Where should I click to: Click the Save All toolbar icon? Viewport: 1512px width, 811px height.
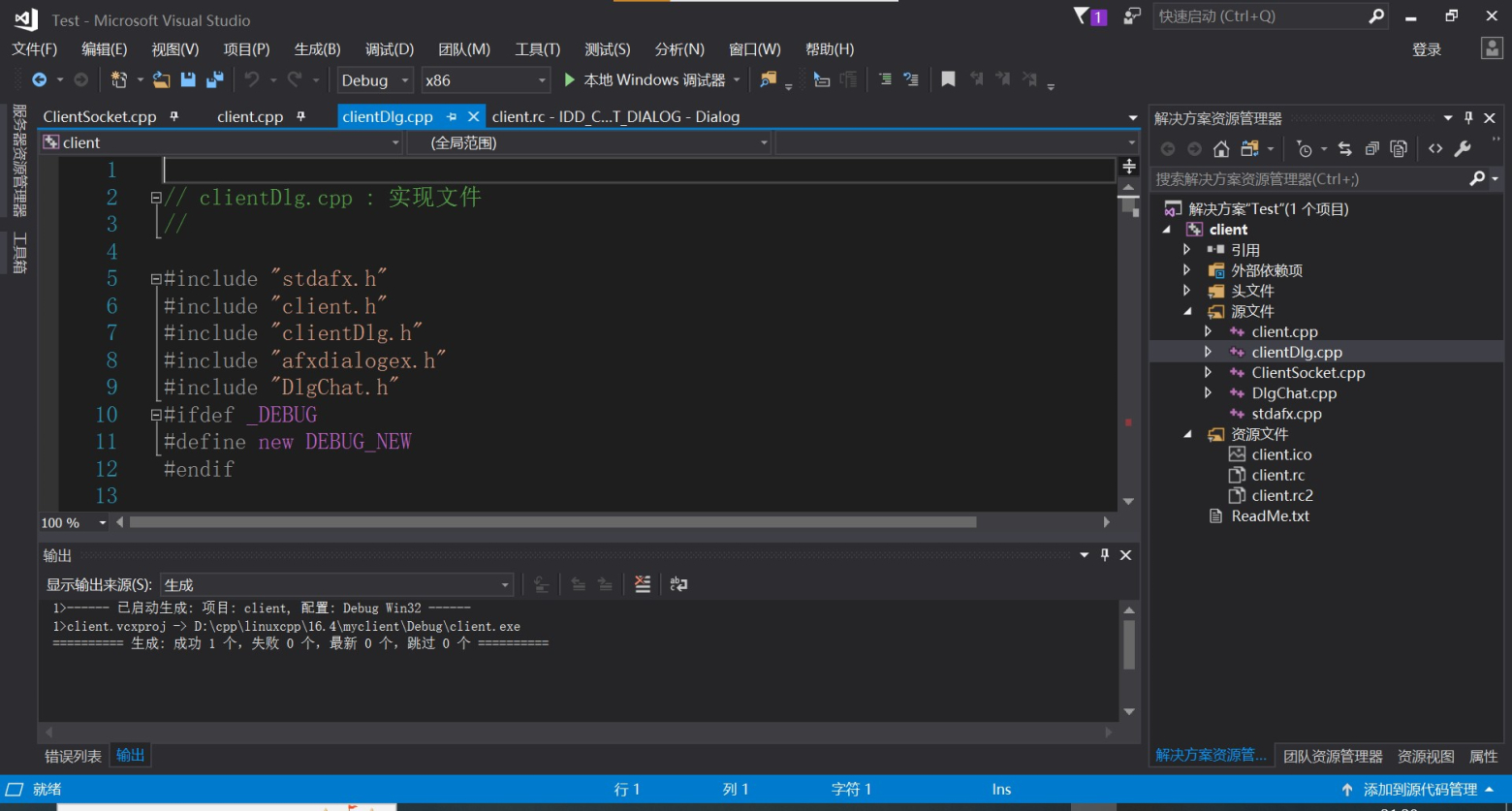coord(215,79)
